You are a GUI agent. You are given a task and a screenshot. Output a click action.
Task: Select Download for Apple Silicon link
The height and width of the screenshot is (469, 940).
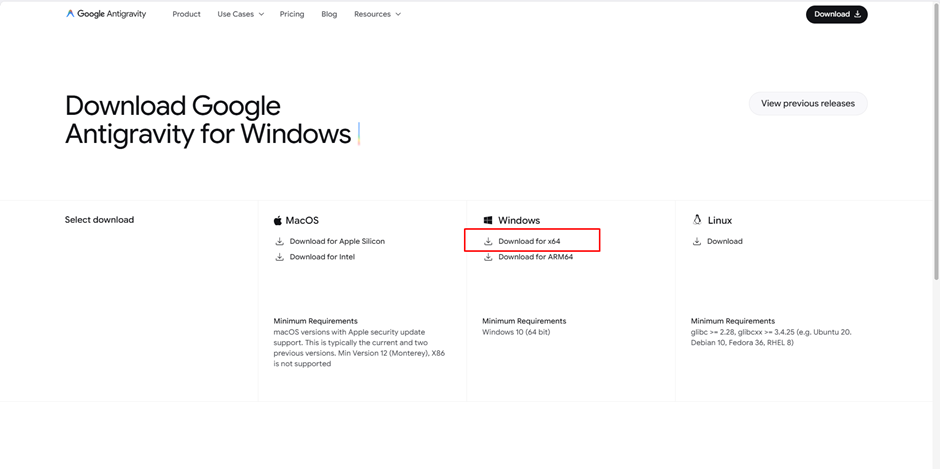(x=337, y=241)
